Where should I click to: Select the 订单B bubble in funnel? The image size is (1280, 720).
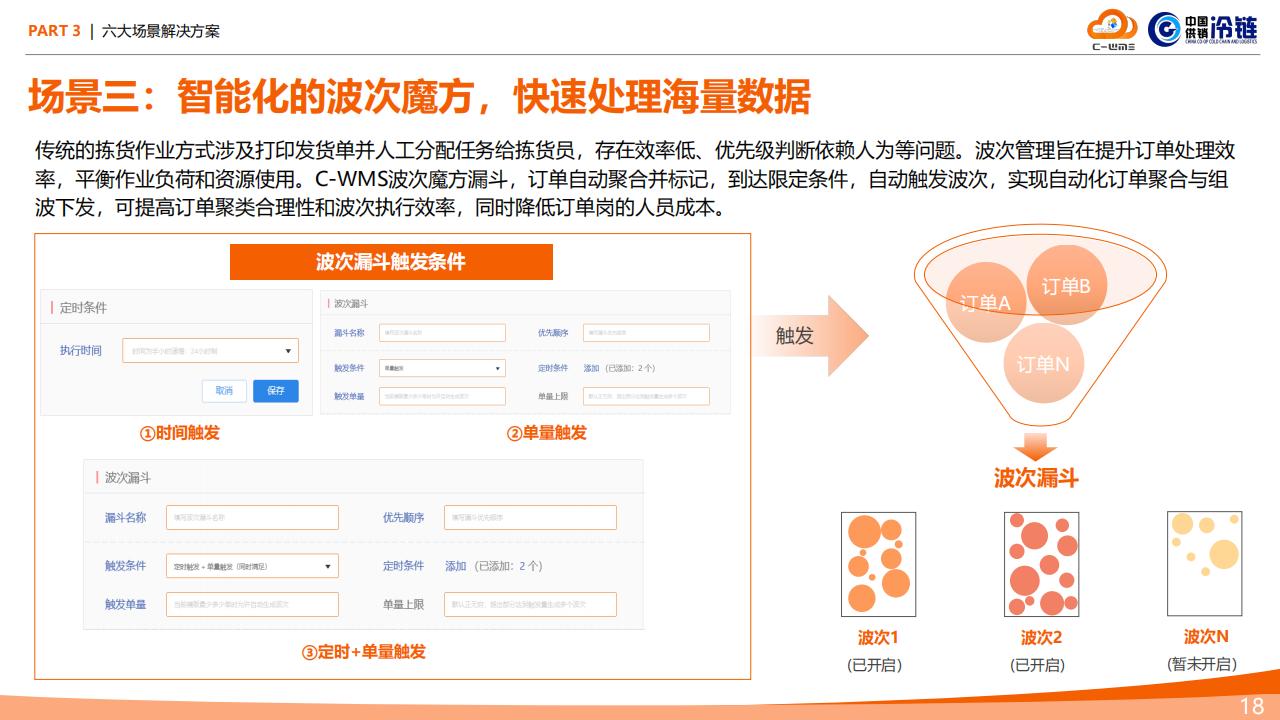click(x=1066, y=286)
